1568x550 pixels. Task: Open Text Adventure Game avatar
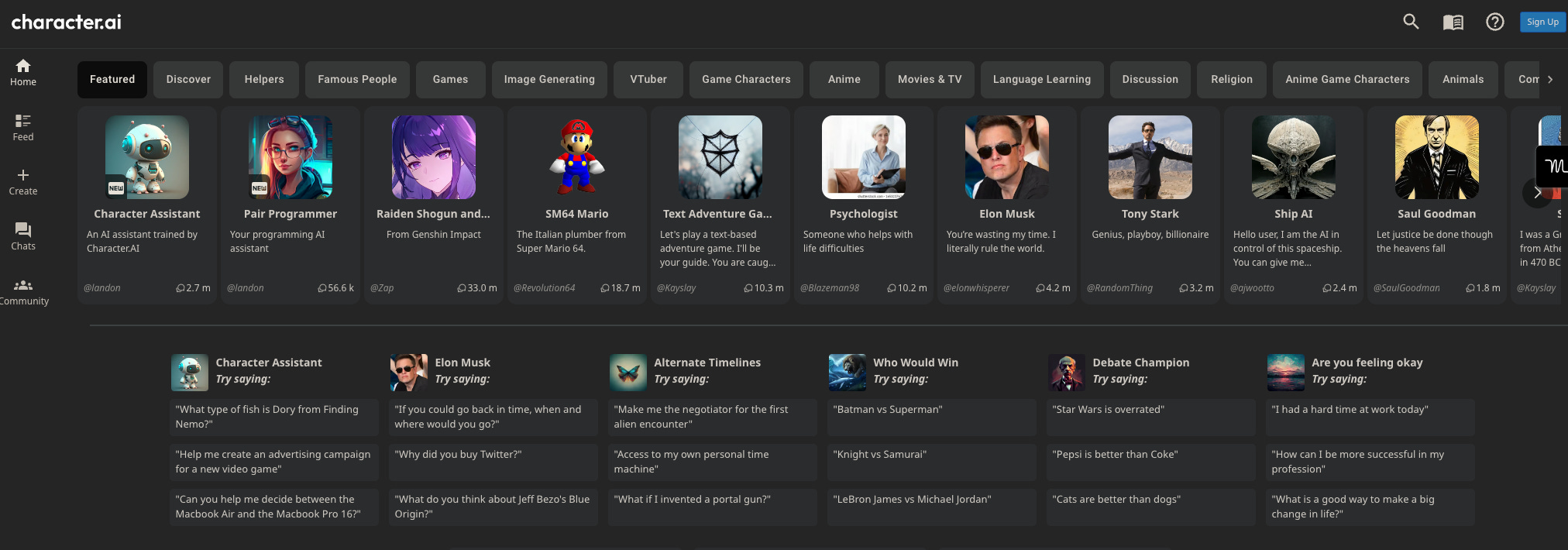coord(720,157)
